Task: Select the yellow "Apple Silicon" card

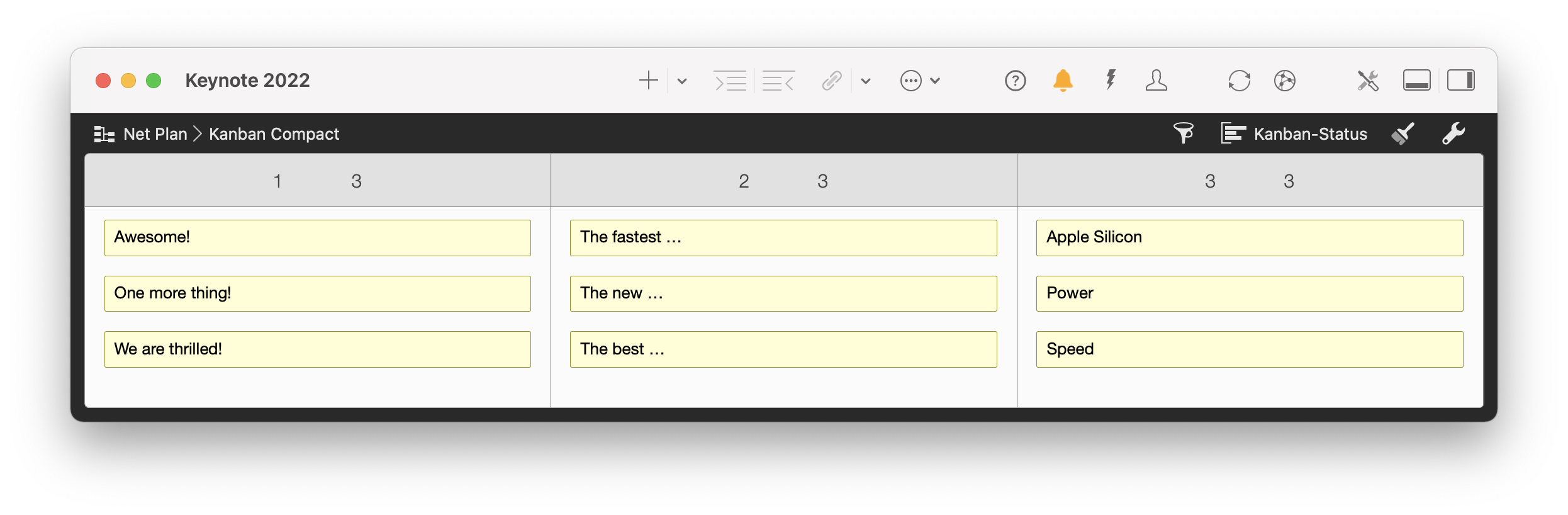Action: 1249,238
